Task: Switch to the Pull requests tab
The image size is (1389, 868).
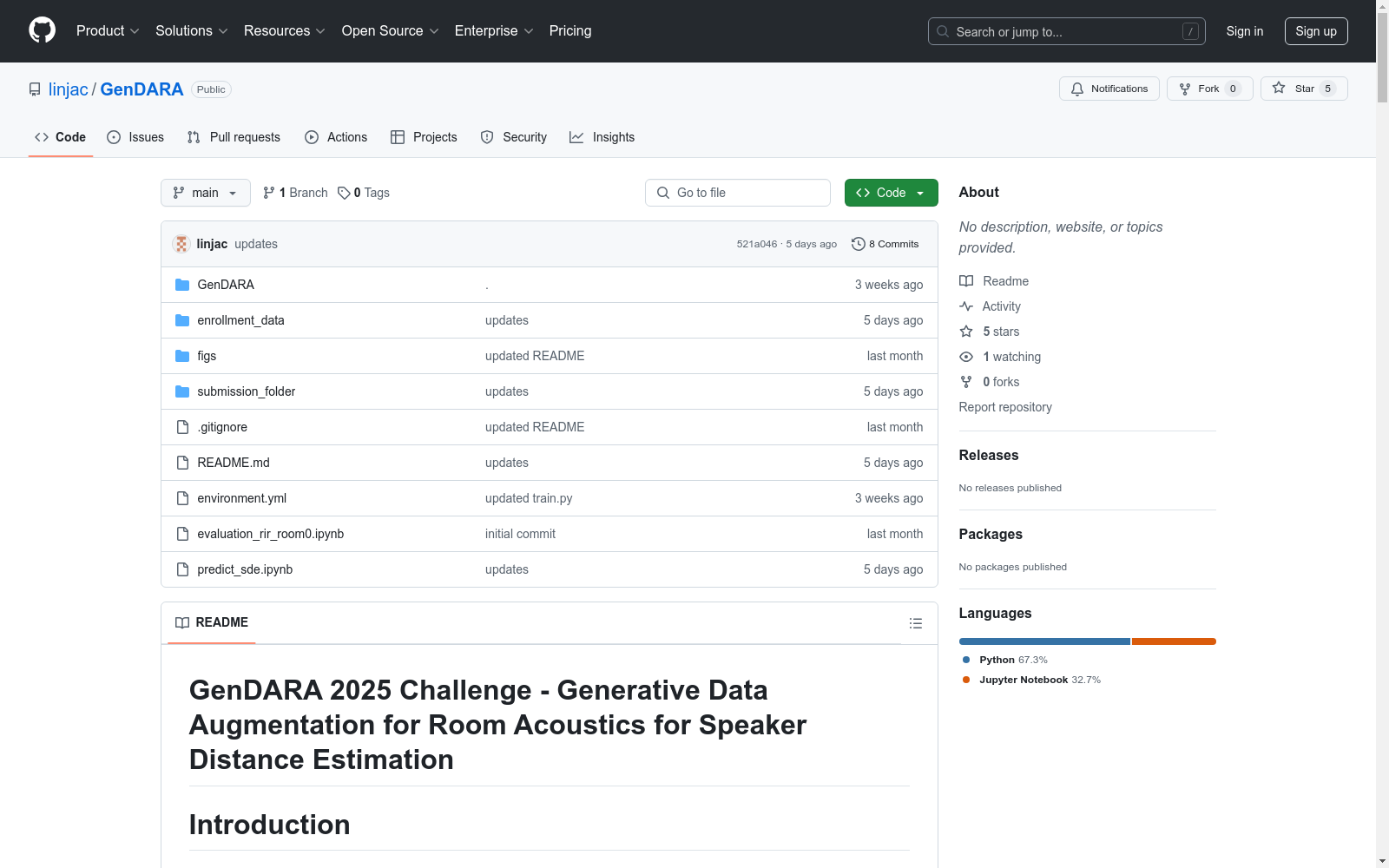Action: [x=234, y=137]
